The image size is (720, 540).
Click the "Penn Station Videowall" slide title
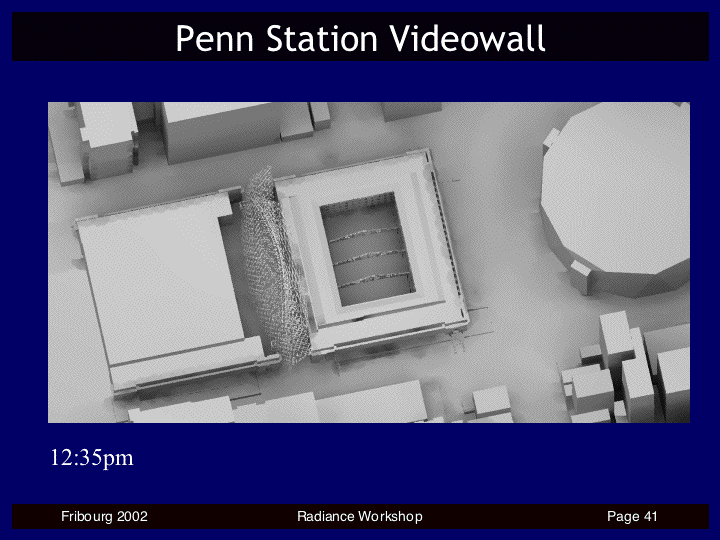(360, 38)
